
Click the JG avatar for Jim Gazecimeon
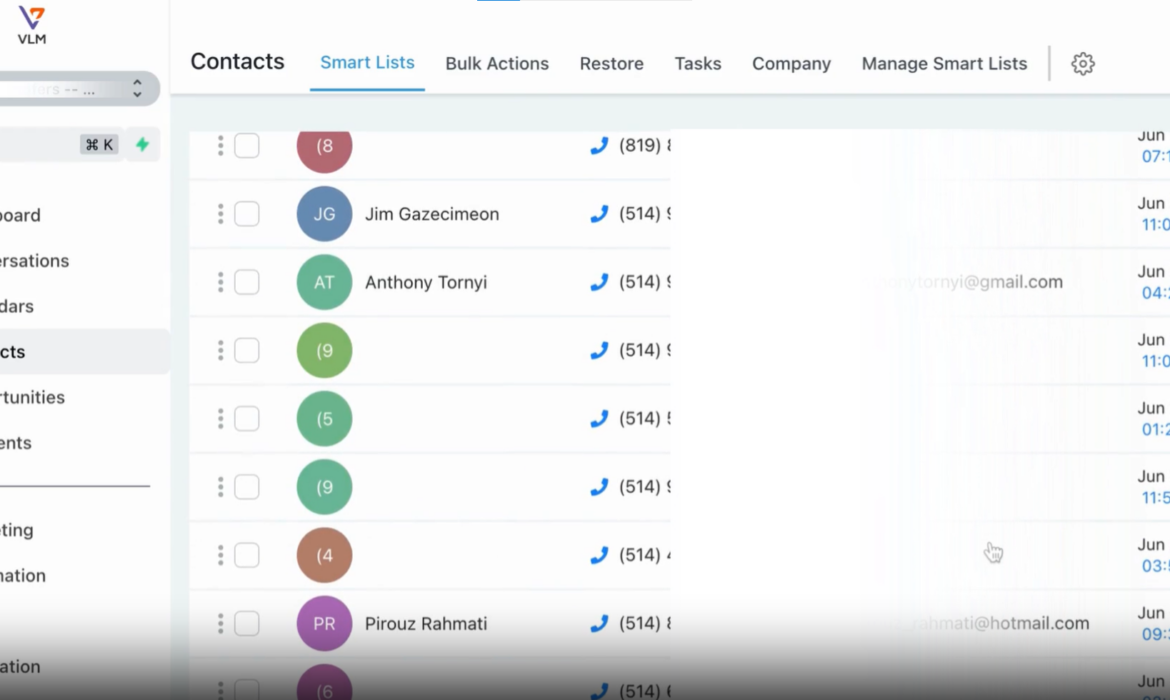tap(324, 214)
